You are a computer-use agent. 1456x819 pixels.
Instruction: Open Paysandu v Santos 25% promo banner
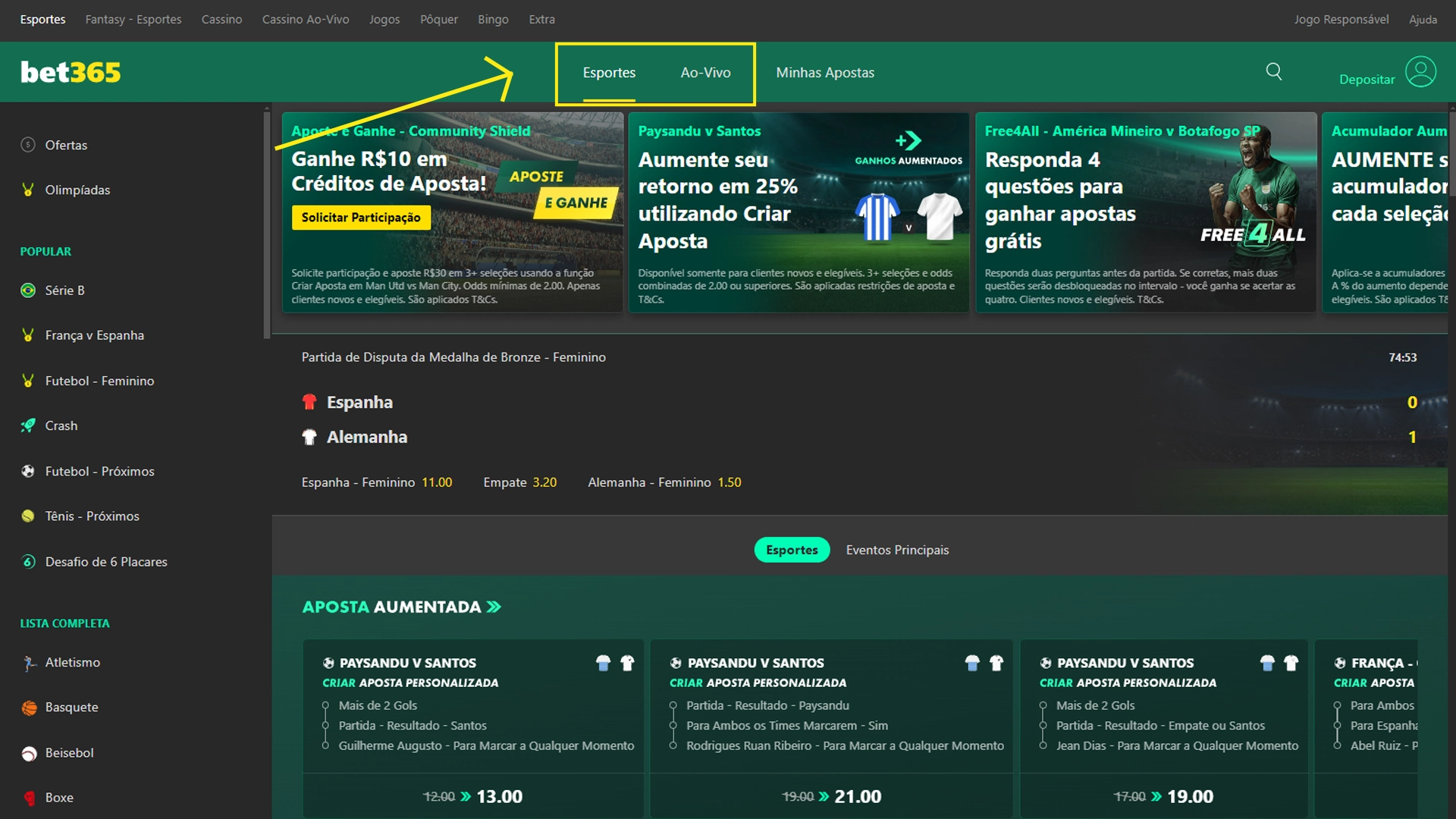coord(799,212)
